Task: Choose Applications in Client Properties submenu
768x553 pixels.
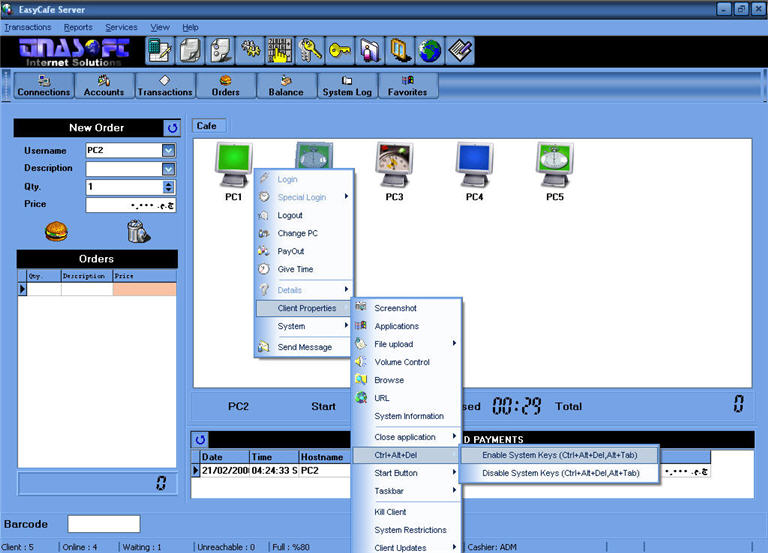Action: [x=407, y=326]
